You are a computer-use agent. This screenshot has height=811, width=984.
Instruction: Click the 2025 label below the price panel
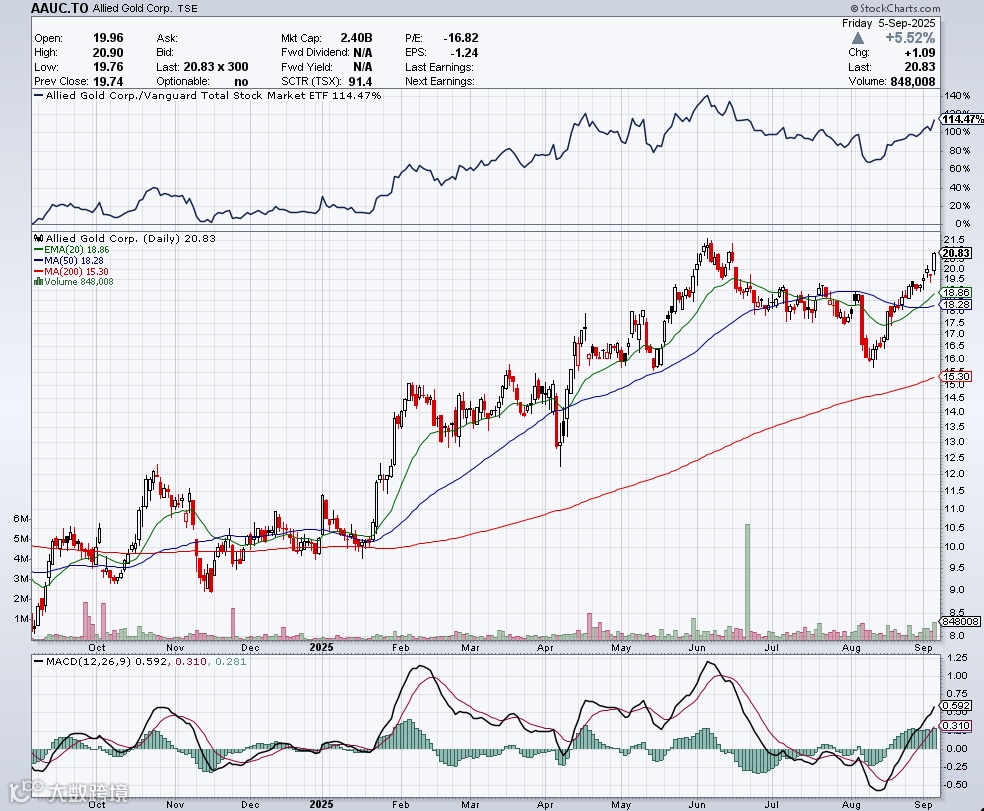click(322, 647)
